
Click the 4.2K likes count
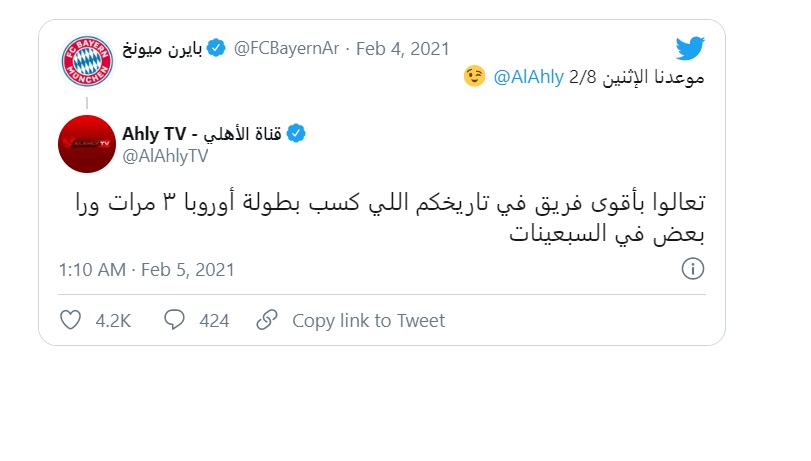click(113, 320)
